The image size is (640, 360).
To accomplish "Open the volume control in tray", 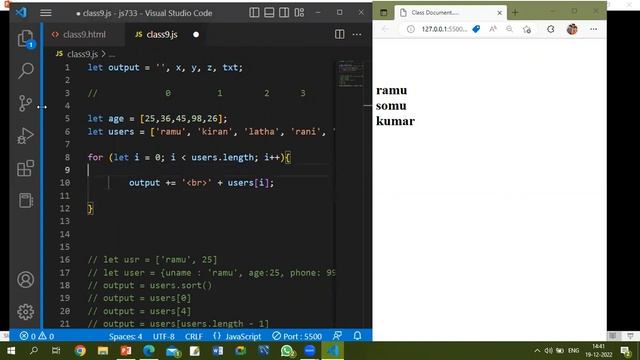I will [x=549, y=351].
